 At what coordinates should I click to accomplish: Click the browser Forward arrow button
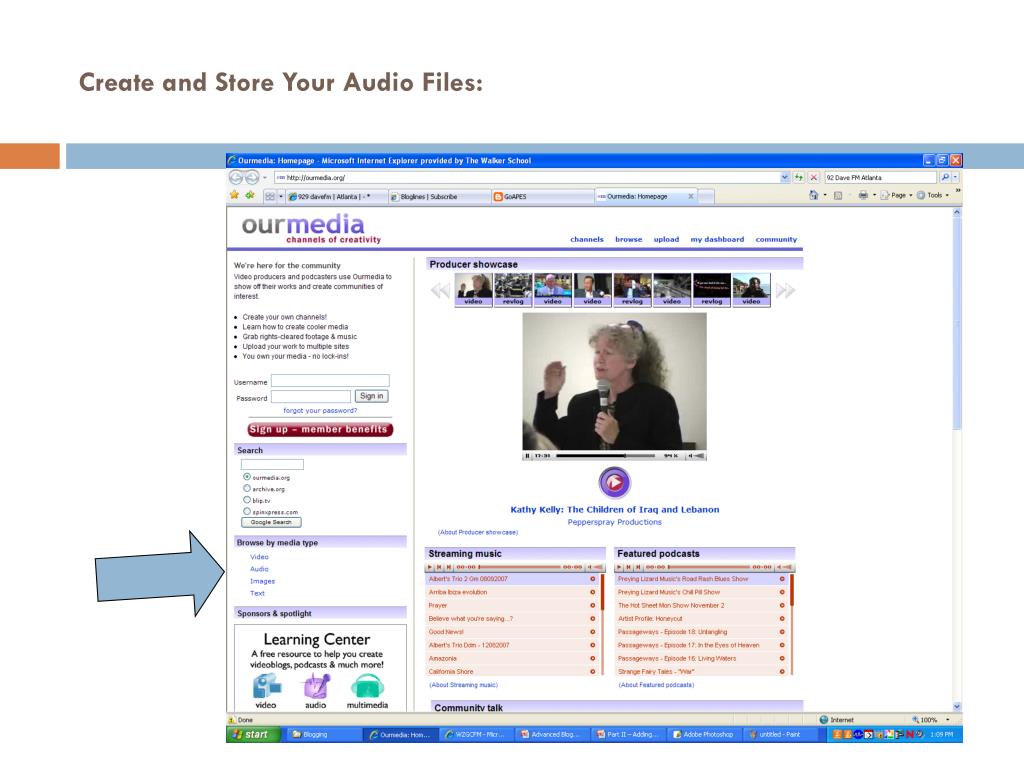(x=251, y=177)
